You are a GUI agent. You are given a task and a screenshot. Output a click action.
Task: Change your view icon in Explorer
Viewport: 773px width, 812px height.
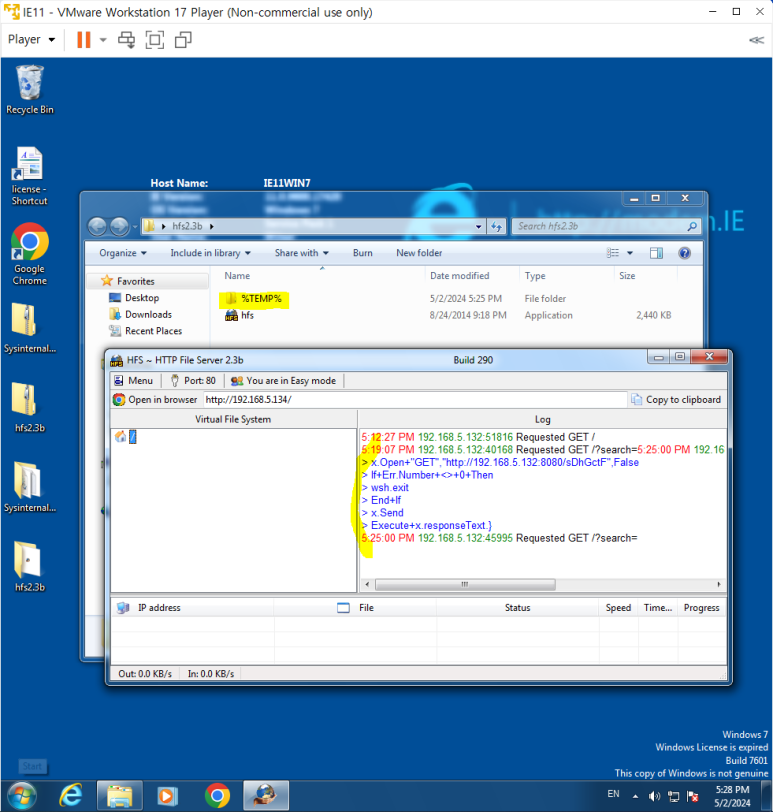[x=613, y=253]
